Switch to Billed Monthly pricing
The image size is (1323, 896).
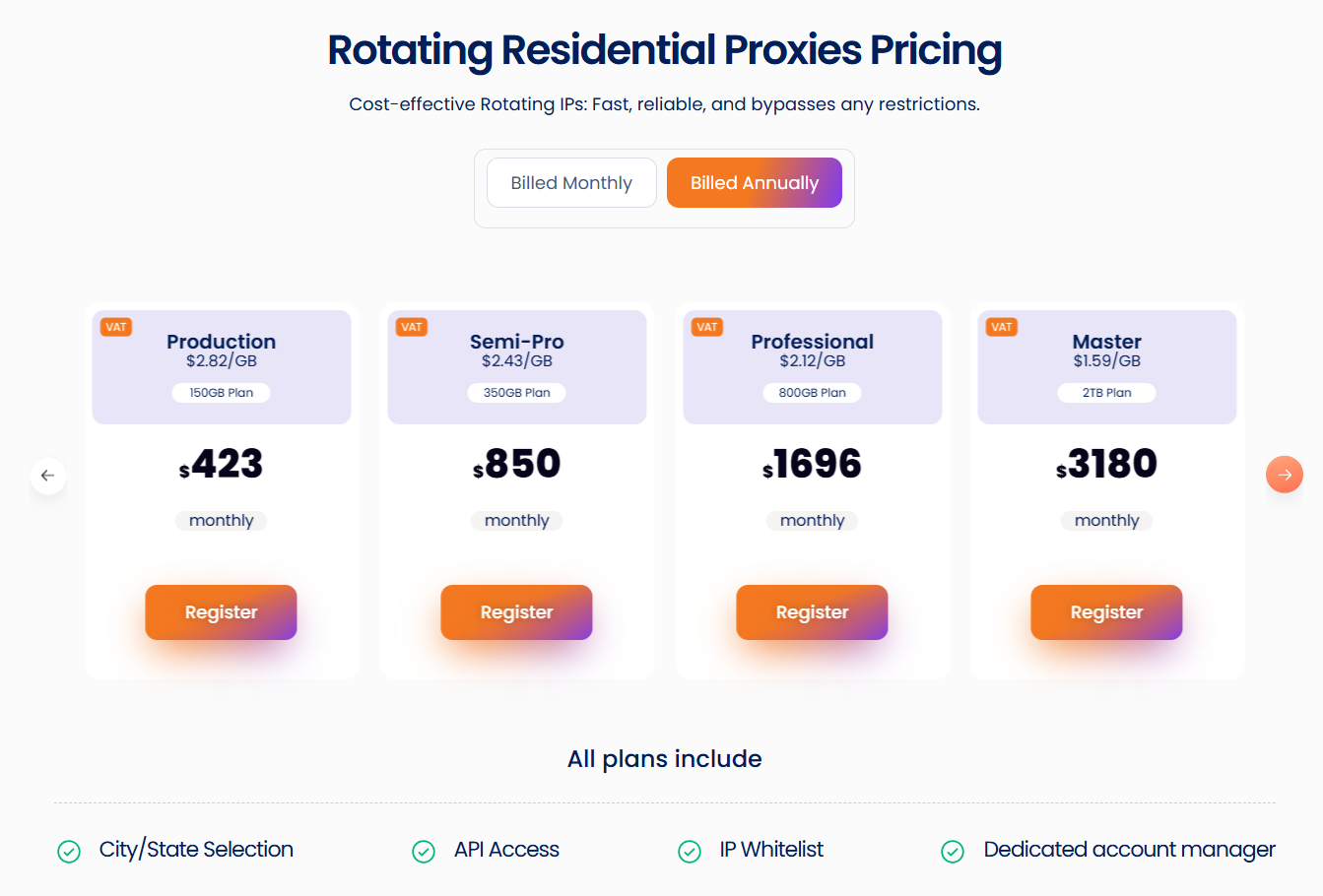[x=571, y=183]
